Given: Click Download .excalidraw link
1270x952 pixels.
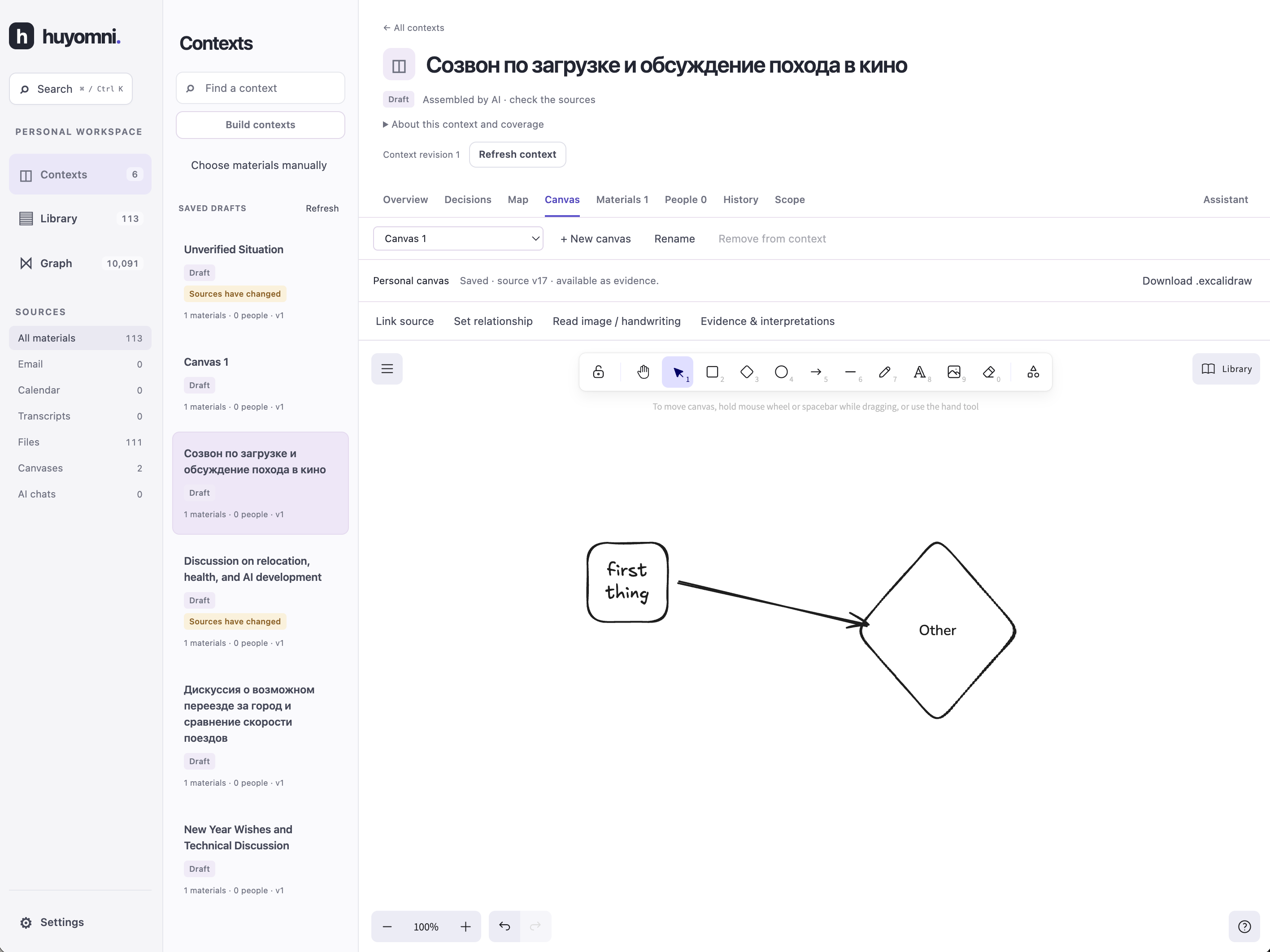Looking at the screenshot, I should [1197, 281].
